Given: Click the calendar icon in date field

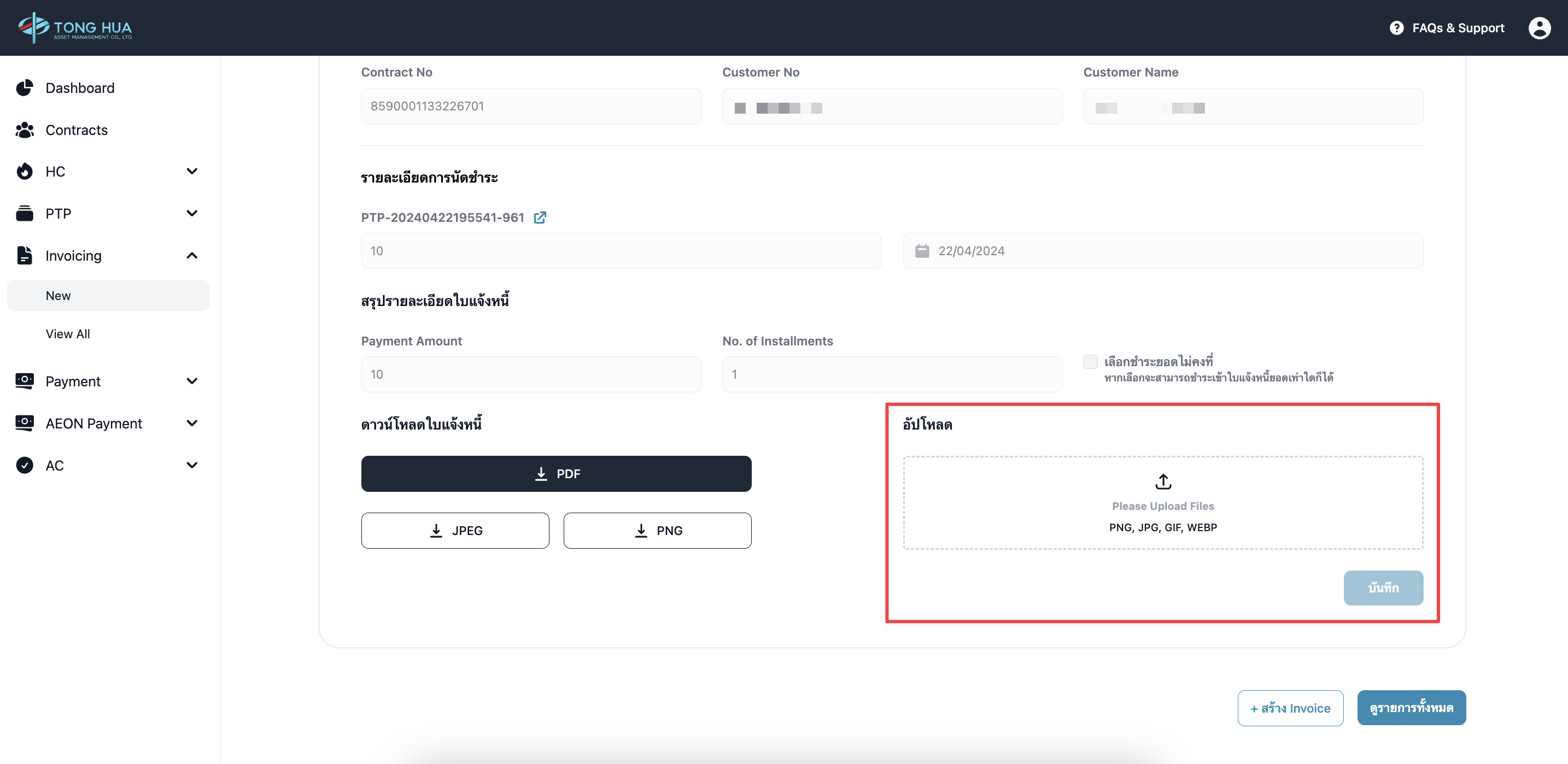Looking at the screenshot, I should click(922, 251).
